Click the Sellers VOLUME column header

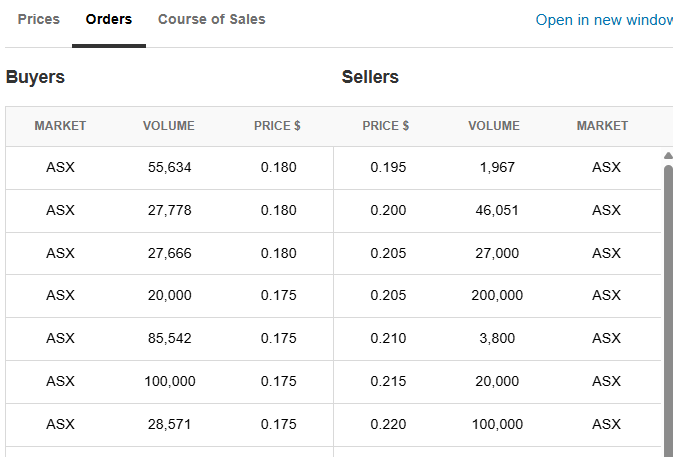(x=494, y=126)
